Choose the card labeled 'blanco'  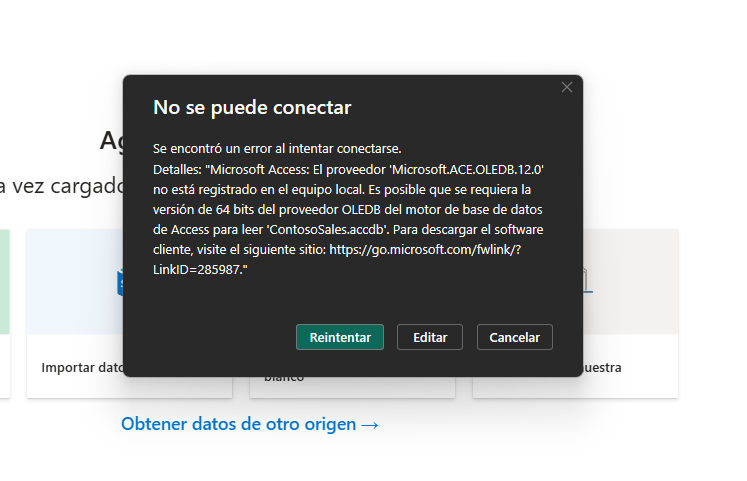[284, 379]
